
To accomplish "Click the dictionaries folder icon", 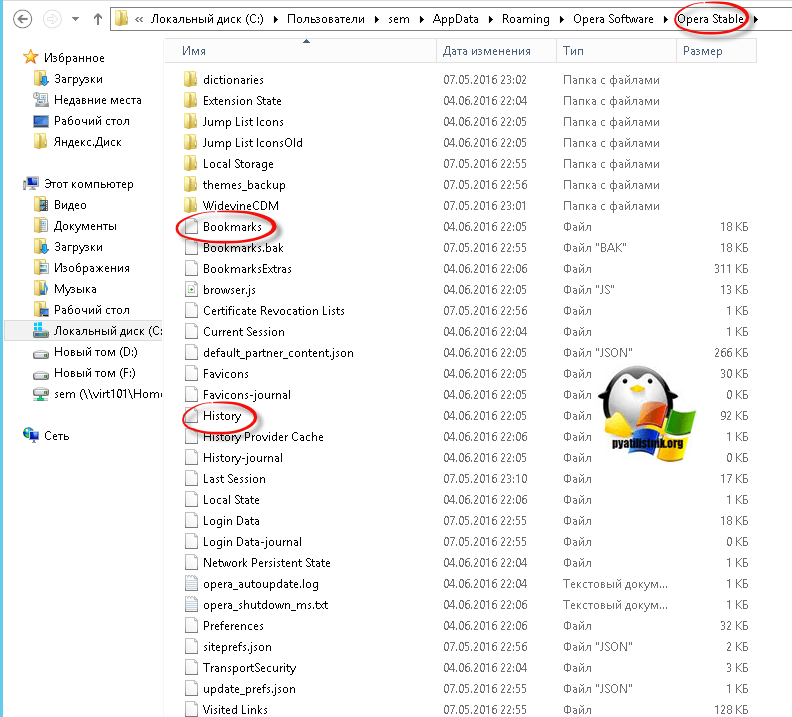I will 190,79.
